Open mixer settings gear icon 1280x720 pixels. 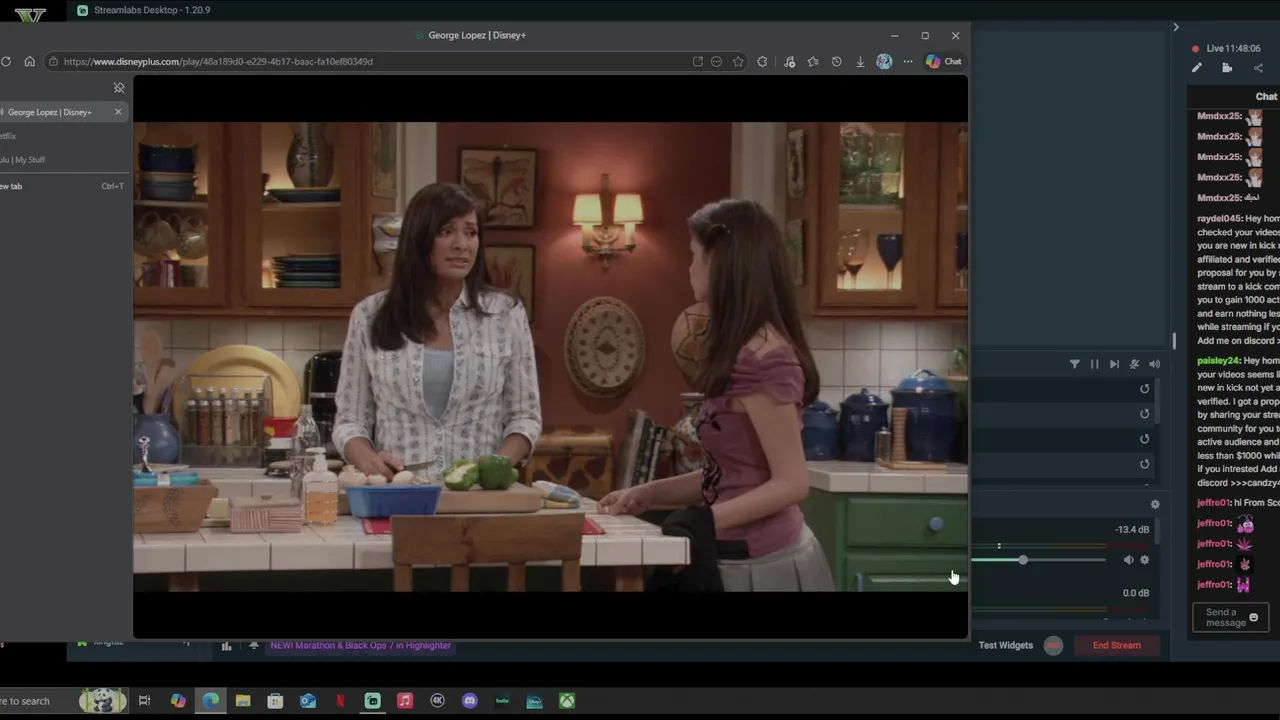pyautogui.click(x=1155, y=505)
